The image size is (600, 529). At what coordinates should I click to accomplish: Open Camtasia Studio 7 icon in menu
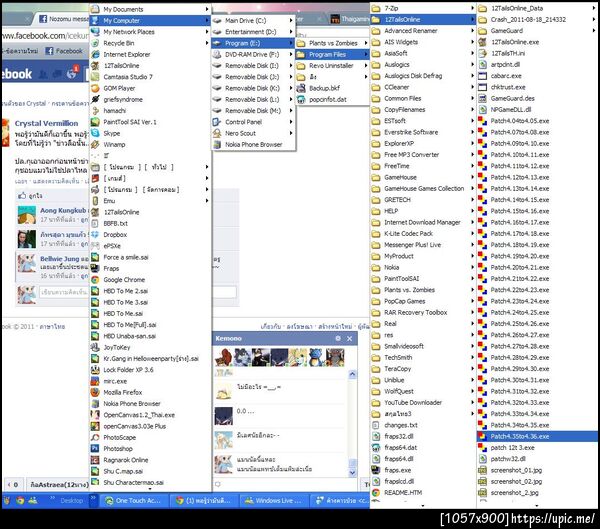click(127, 77)
